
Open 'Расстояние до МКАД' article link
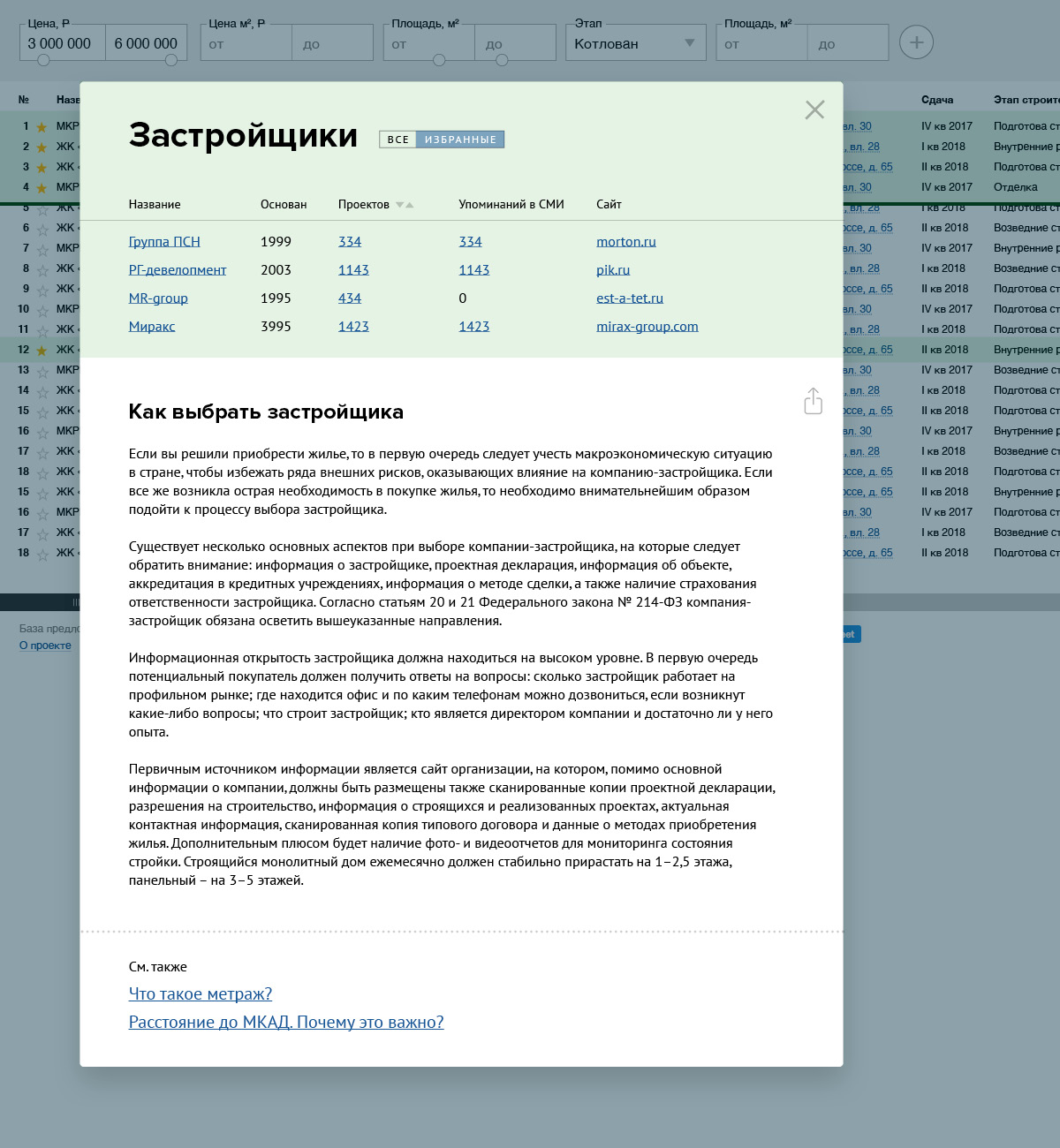286,1023
